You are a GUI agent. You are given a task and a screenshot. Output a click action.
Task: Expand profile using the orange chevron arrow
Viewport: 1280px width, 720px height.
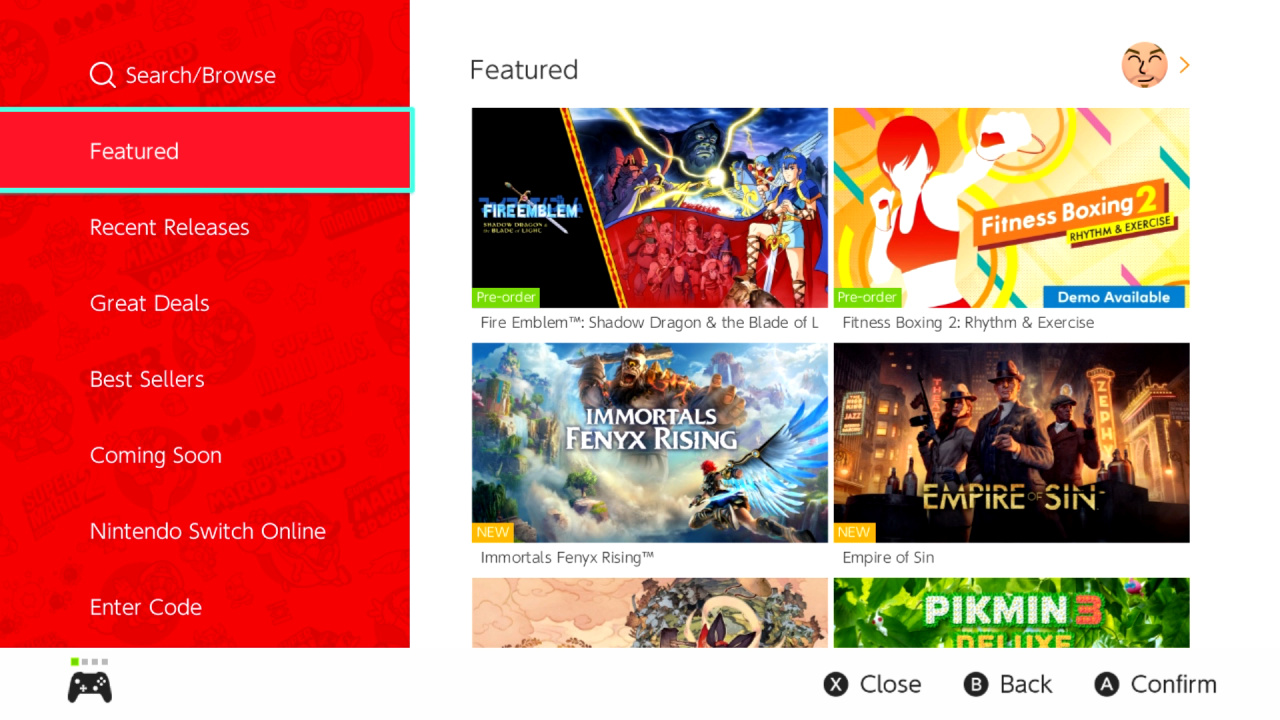click(1185, 65)
